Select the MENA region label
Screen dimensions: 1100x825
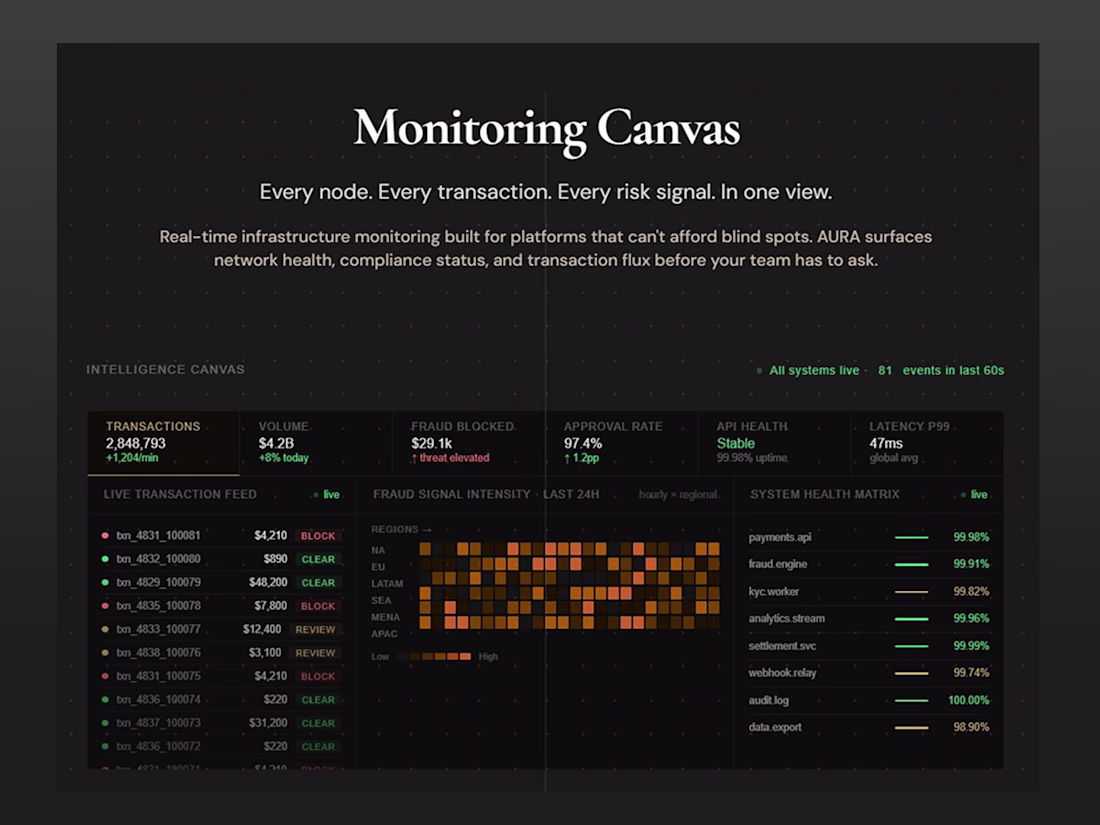pyautogui.click(x=385, y=617)
